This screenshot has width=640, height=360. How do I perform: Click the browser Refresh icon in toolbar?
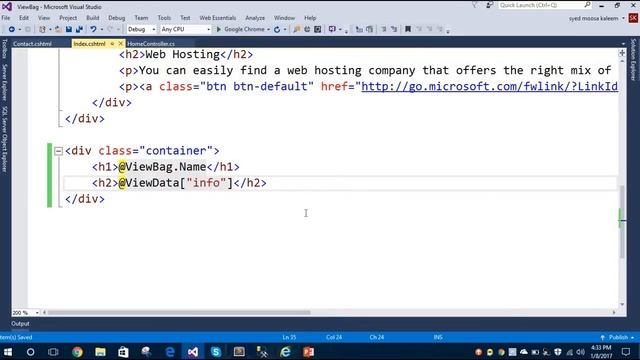[277, 29]
